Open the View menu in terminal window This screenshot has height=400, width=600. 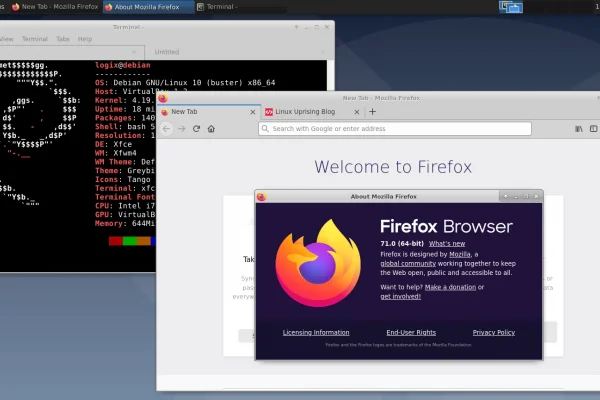(6, 39)
